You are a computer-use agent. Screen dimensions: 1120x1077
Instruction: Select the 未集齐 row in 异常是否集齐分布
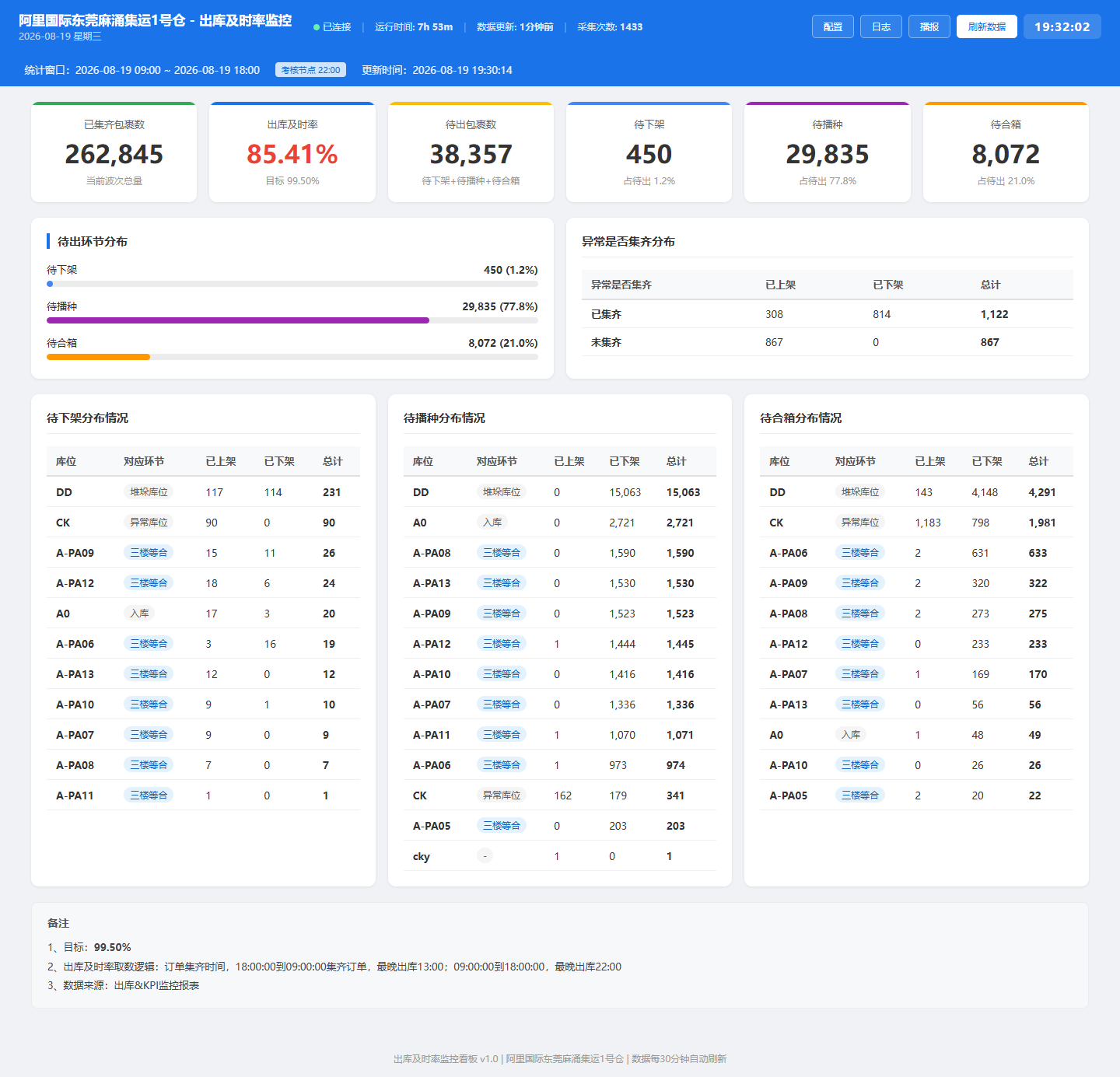point(828,342)
